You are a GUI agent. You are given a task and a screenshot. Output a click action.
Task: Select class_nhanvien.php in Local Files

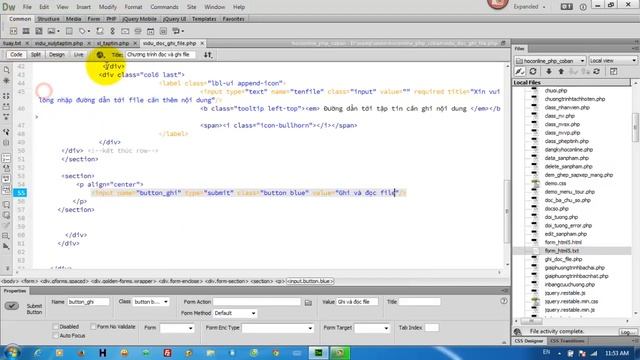point(567,108)
